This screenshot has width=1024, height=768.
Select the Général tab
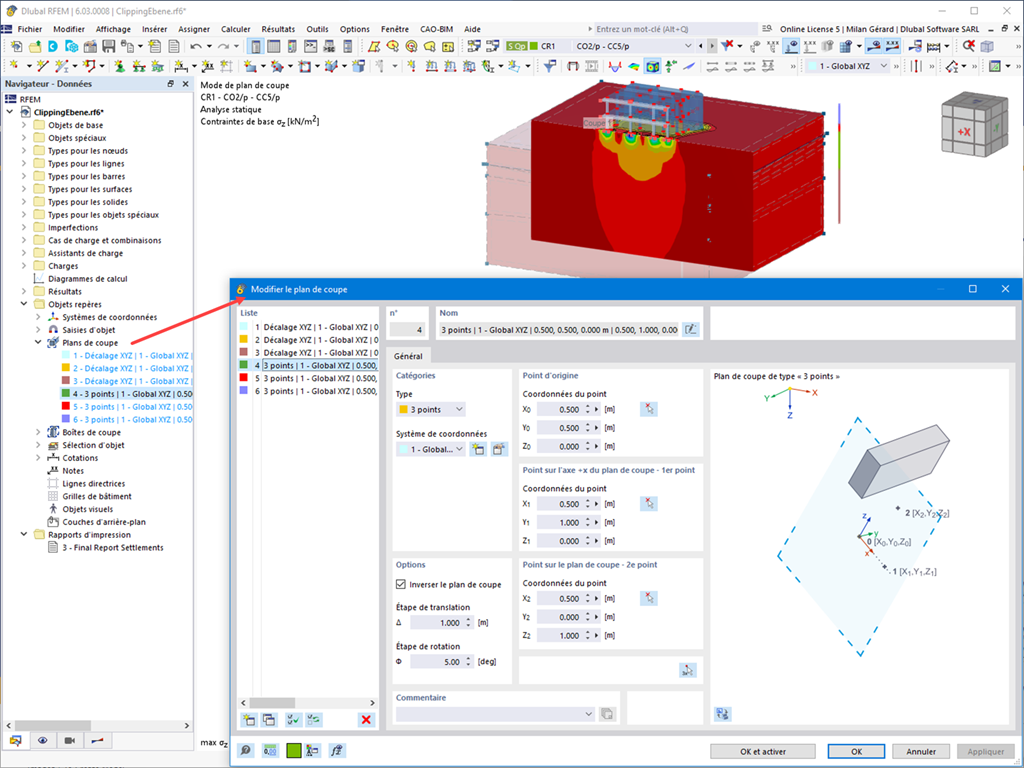point(408,356)
